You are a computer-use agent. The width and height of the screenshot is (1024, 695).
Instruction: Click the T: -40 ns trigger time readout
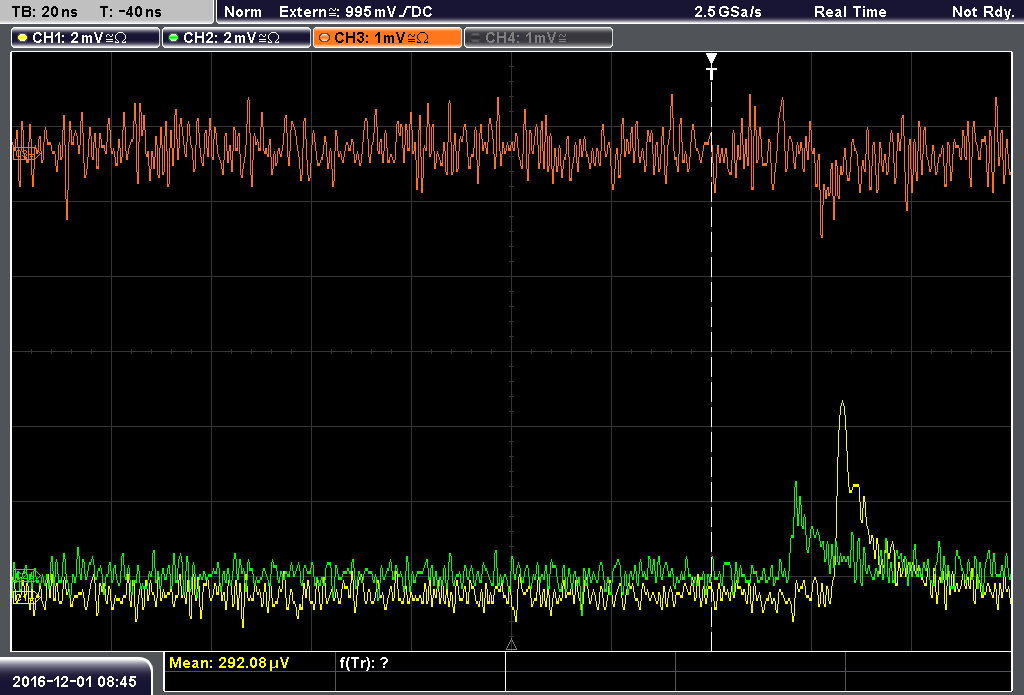point(131,12)
